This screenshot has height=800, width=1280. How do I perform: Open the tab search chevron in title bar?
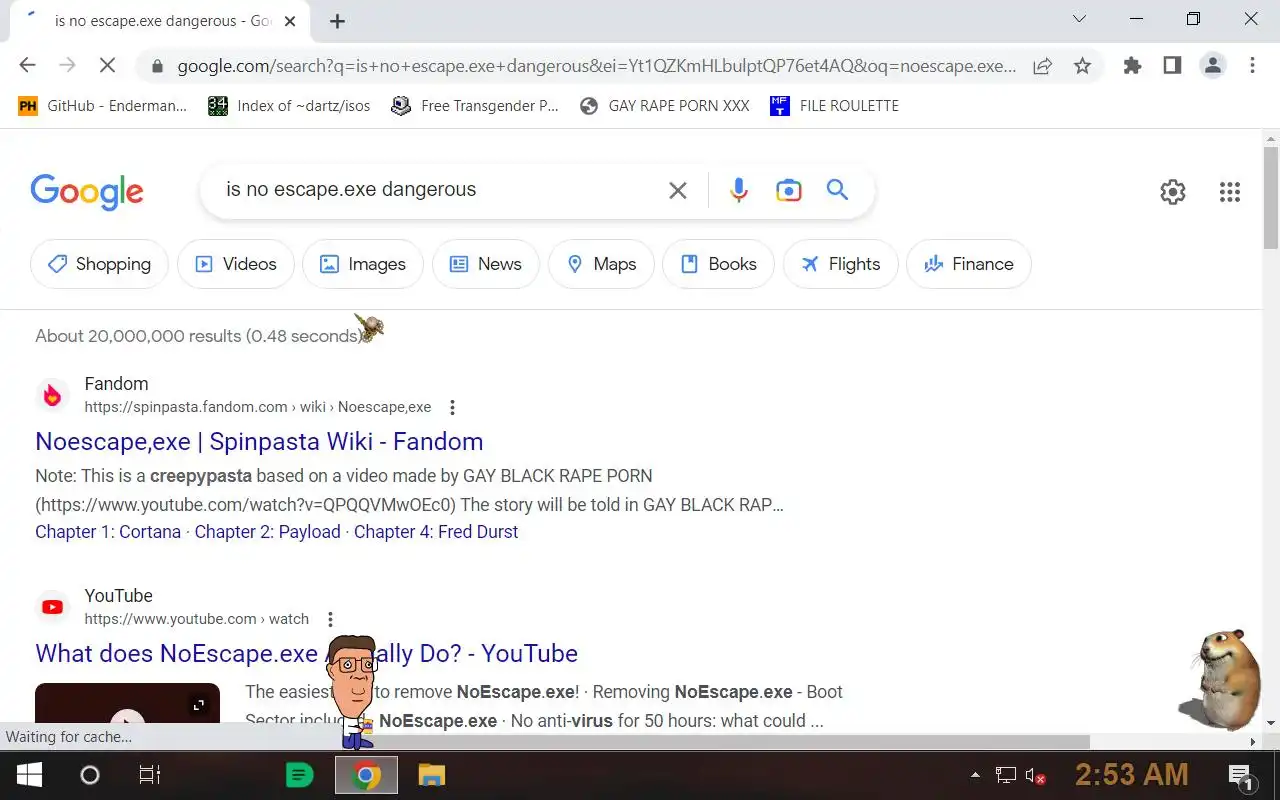pyautogui.click(x=1079, y=19)
